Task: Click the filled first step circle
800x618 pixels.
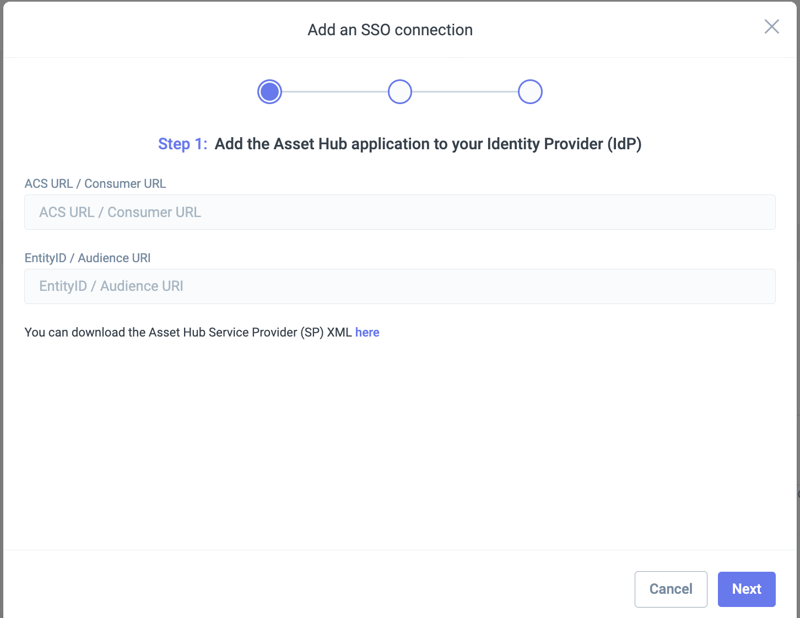Action: [x=269, y=92]
